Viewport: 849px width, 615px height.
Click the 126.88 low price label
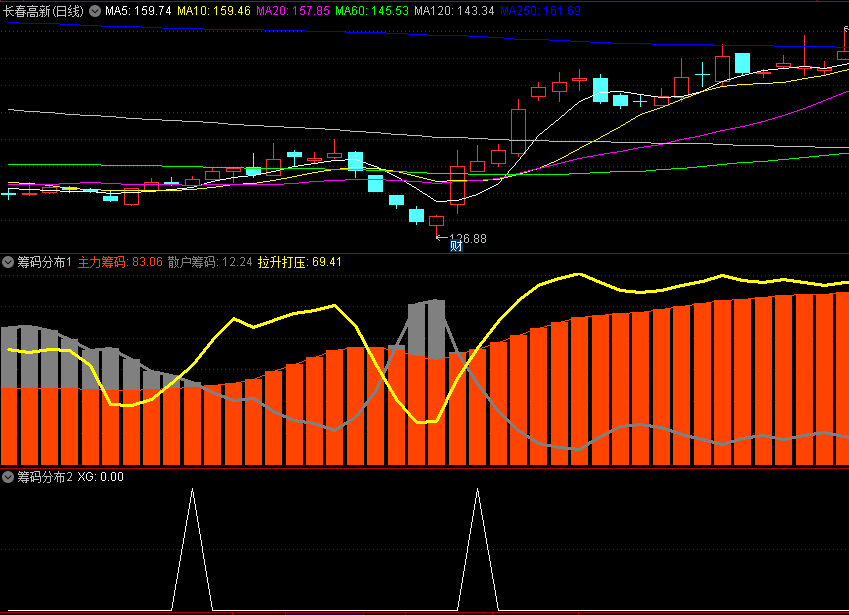click(x=468, y=239)
